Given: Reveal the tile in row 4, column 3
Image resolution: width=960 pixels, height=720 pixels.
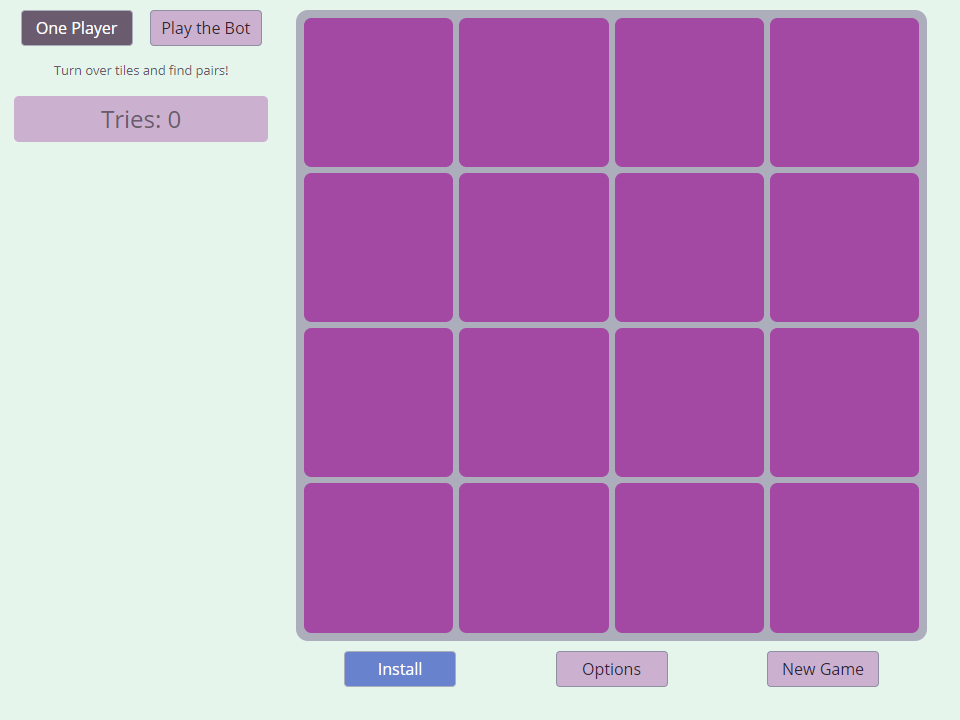Looking at the screenshot, I should coord(689,558).
